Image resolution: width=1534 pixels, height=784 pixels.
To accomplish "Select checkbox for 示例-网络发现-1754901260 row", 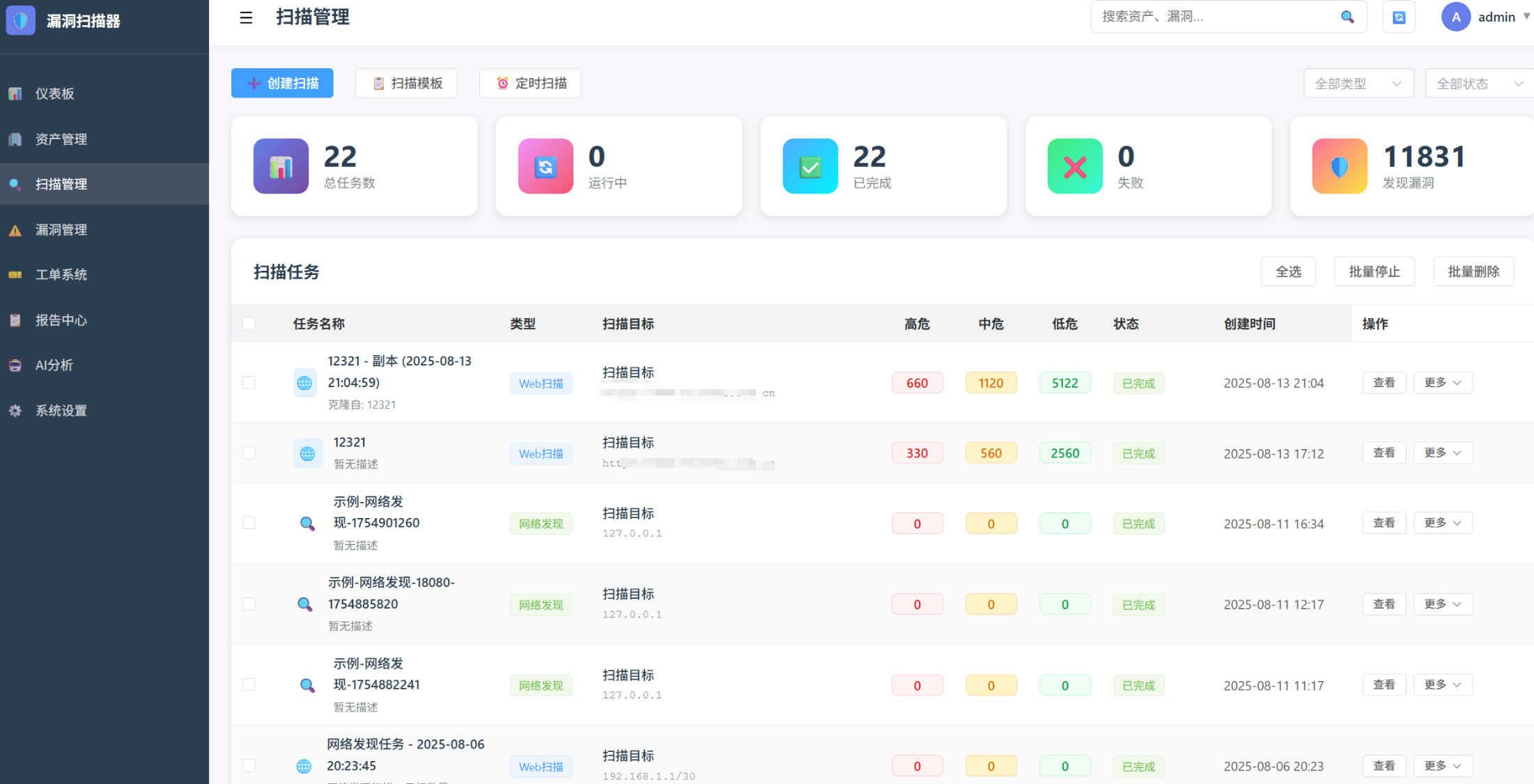I will click(x=249, y=523).
